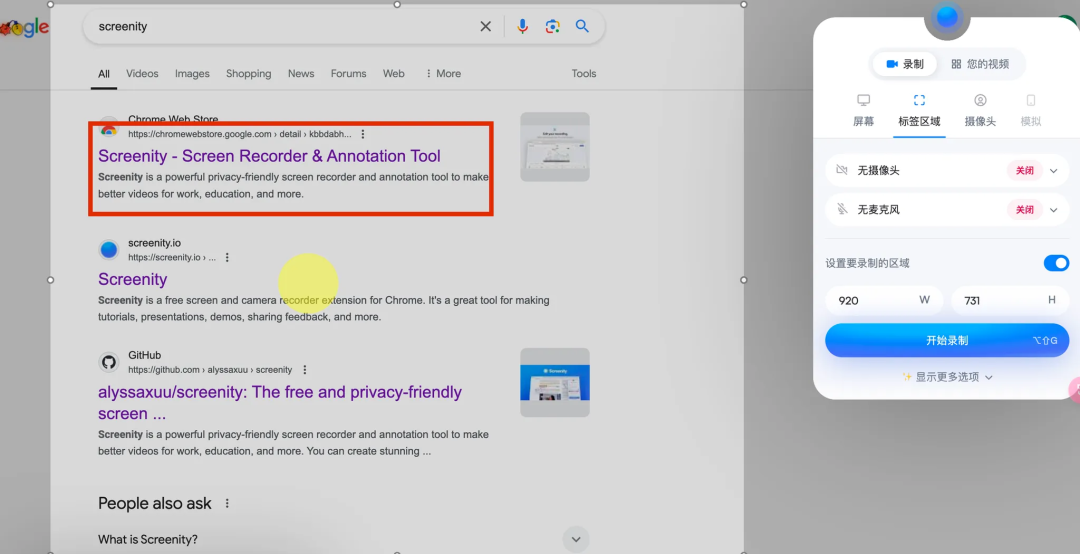The image size is (1080, 554).
Task: Click the https://screenity.io URL text
Action: click(x=172, y=258)
